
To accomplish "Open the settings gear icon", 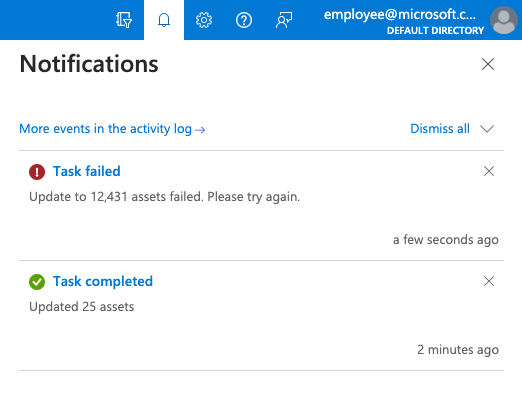I will click(x=204, y=20).
